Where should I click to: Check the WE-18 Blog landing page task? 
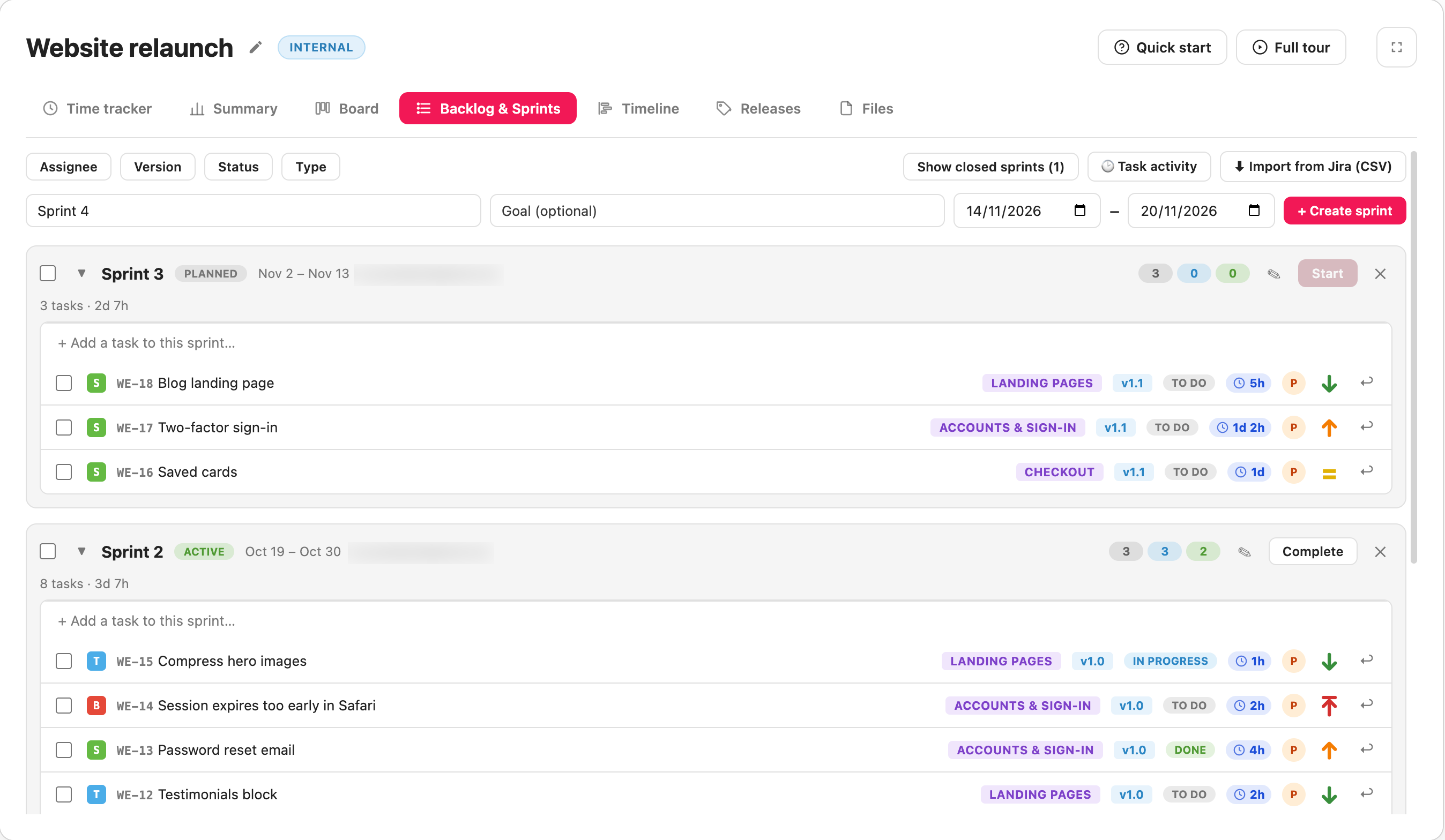pos(64,383)
